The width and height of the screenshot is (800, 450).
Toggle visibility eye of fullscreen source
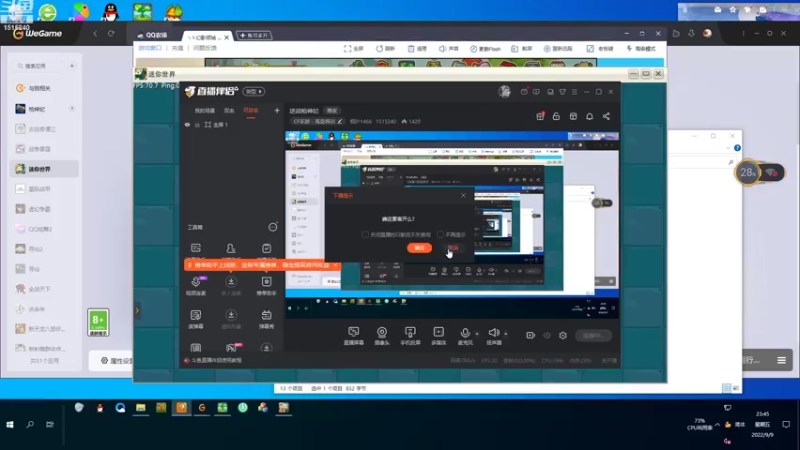[x=187, y=124]
